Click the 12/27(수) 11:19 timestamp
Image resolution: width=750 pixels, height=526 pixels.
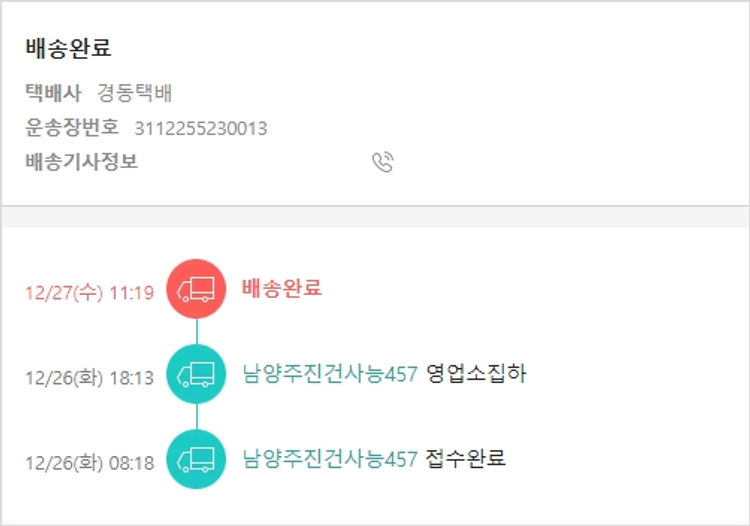pyautogui.click(x=89, y=293)
